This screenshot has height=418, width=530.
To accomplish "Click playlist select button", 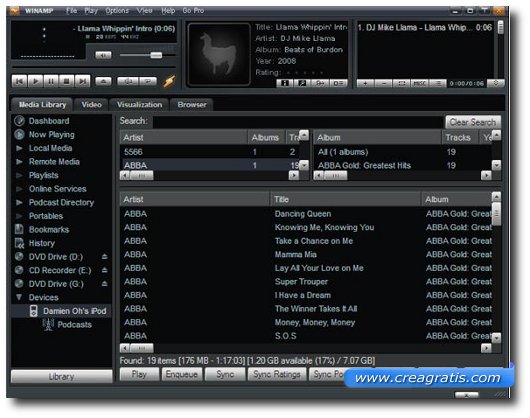I will click(x=402, y=83).
